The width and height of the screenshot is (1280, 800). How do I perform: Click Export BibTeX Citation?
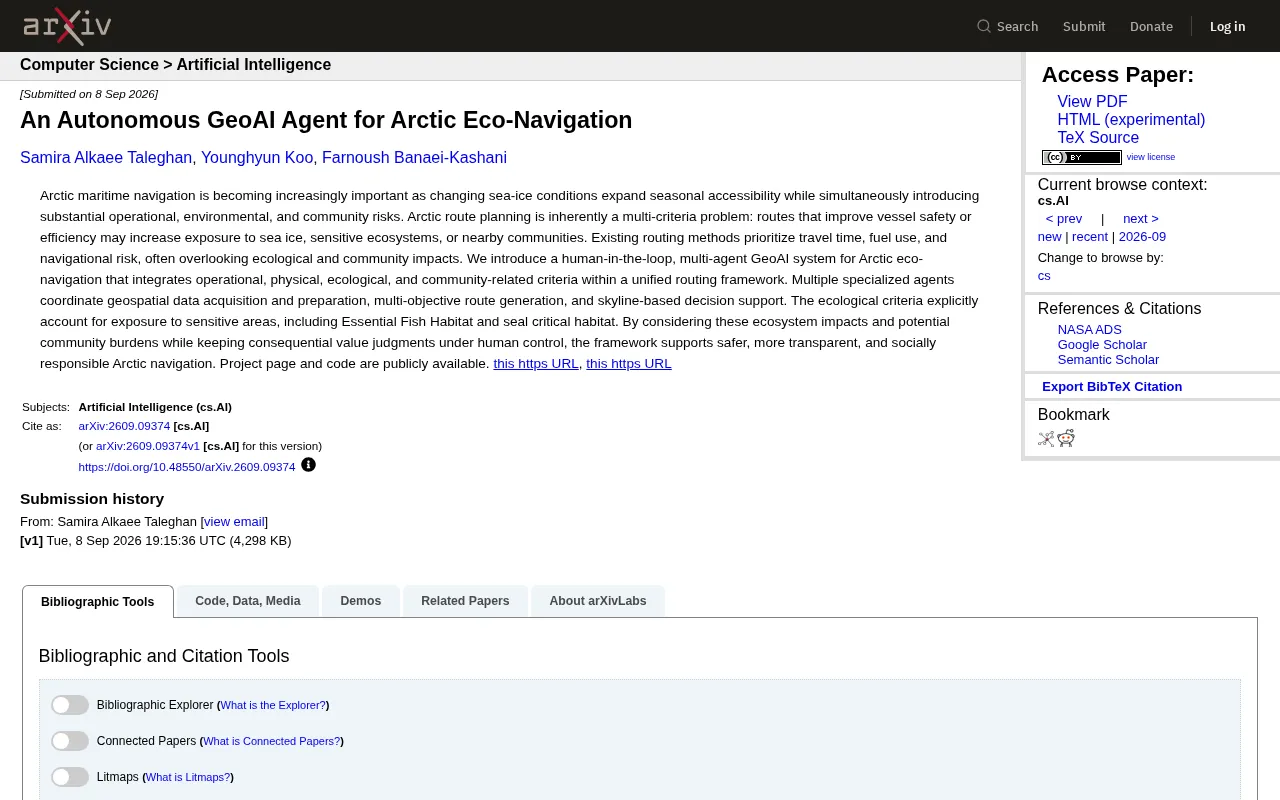(1112, 387)
